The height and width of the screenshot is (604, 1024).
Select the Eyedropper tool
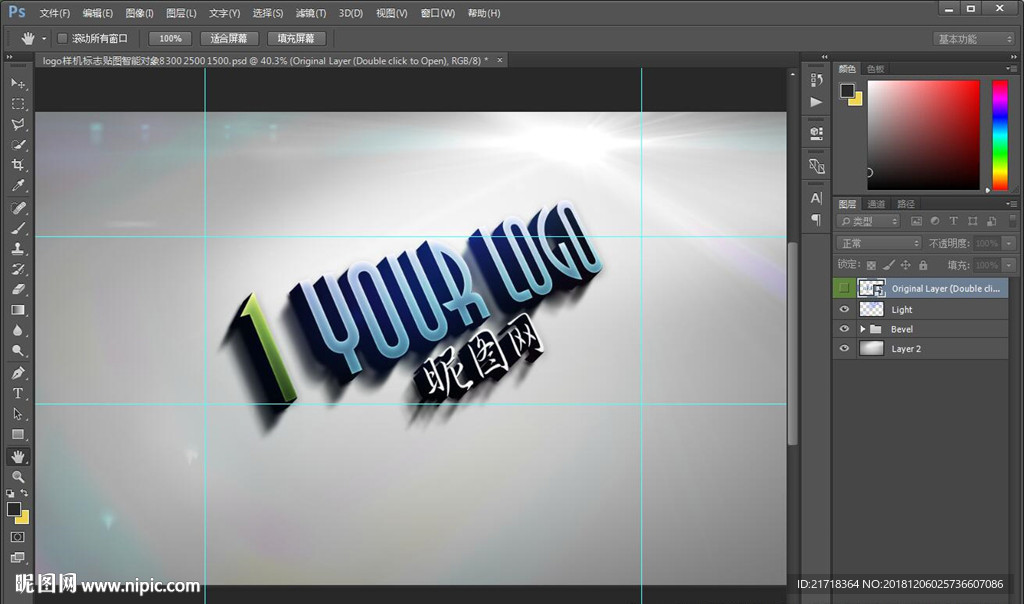coord(18,185)
